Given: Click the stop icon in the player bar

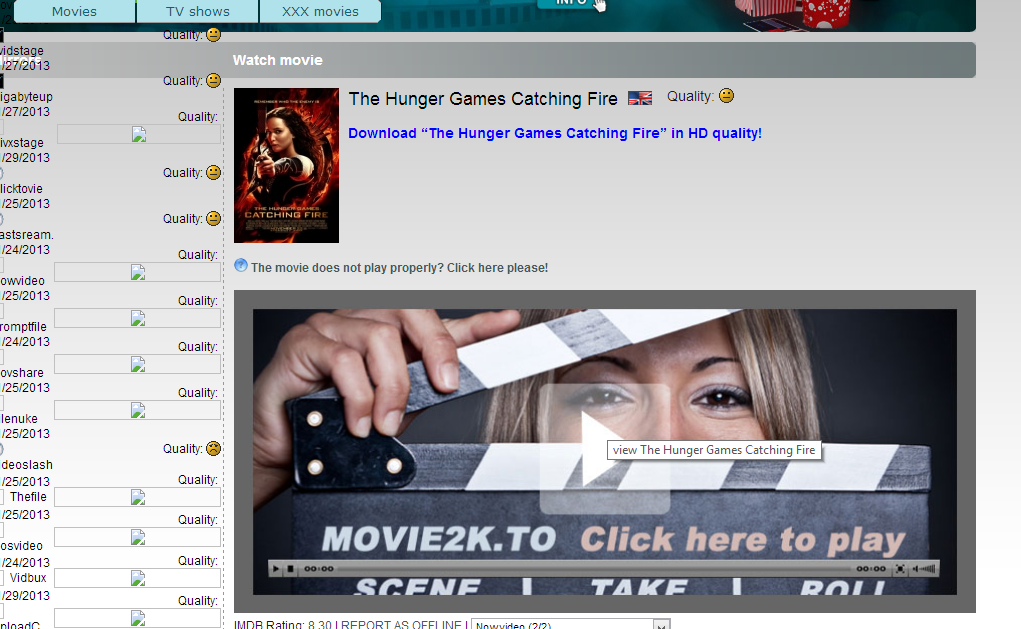Looking at the screenshot, I should [x=290, y=568].
